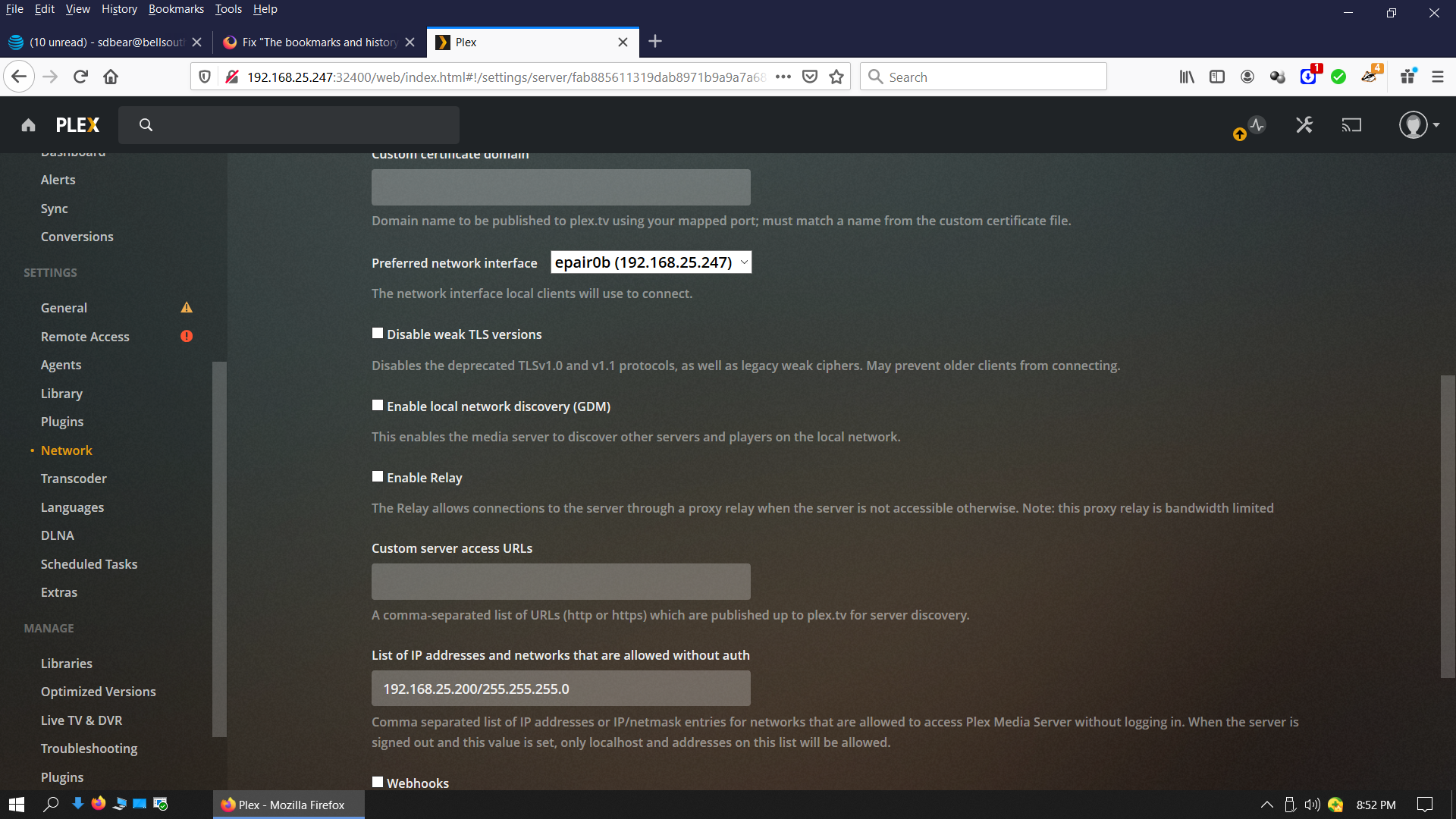Open Preferred network interface dropdown
The height and width of the screenshot is (819, 1456).
pyautogui.click(x=651, y=262)
